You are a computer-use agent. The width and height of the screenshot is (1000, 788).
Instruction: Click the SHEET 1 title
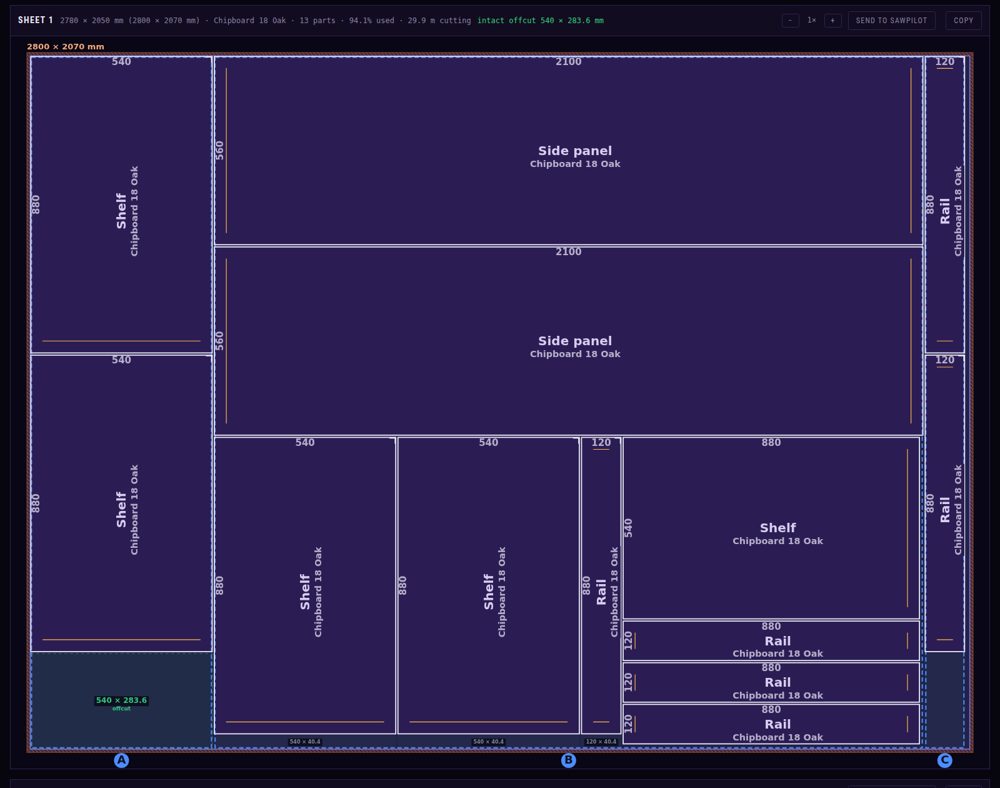pyautogui.click(x=35, y=20)
